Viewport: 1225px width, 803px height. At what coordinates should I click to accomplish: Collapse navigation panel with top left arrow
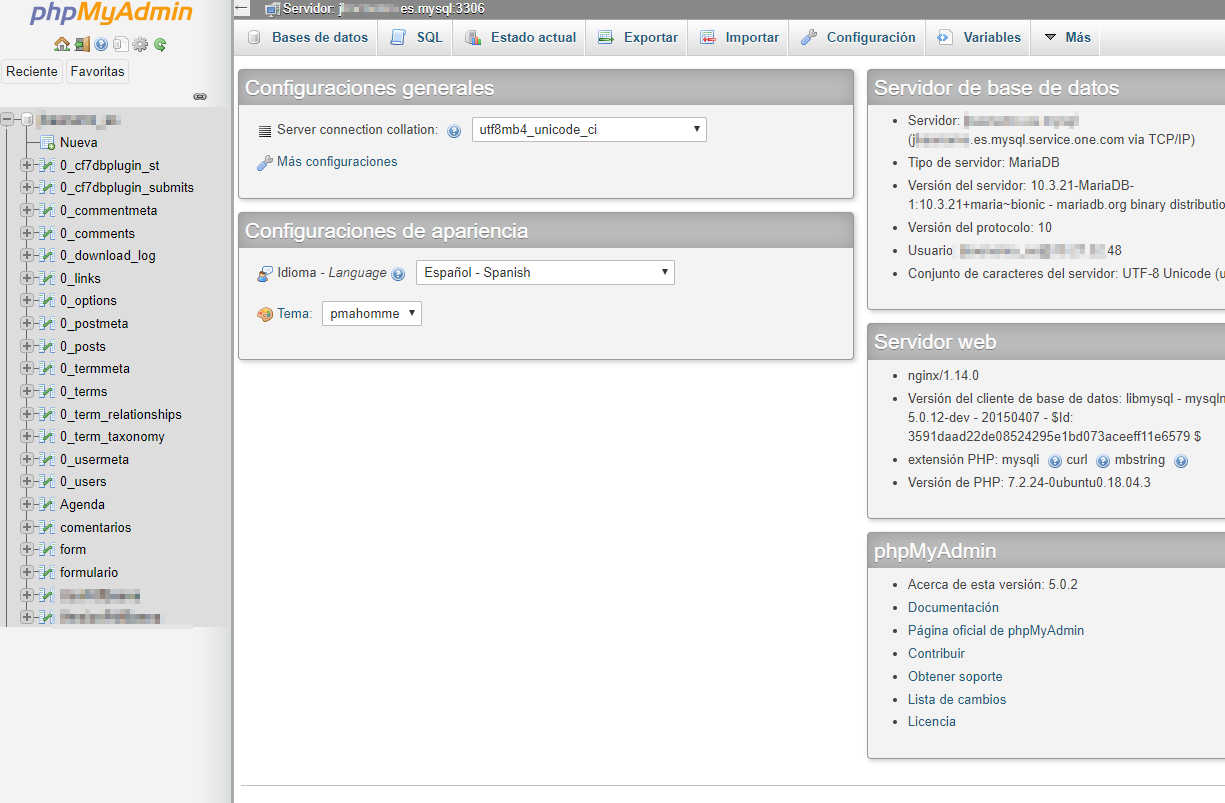click(242, 8)
